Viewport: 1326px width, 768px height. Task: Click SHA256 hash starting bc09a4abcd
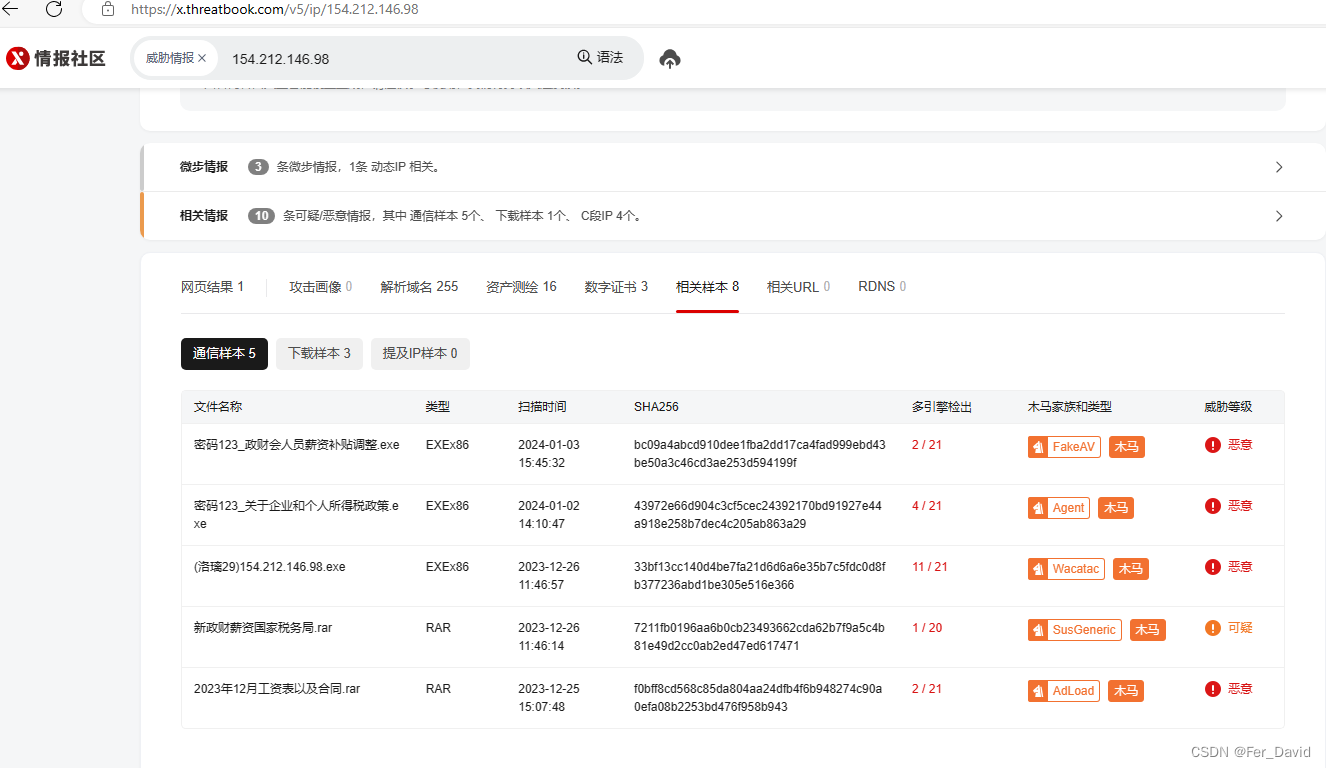click(x=760, y=454)
